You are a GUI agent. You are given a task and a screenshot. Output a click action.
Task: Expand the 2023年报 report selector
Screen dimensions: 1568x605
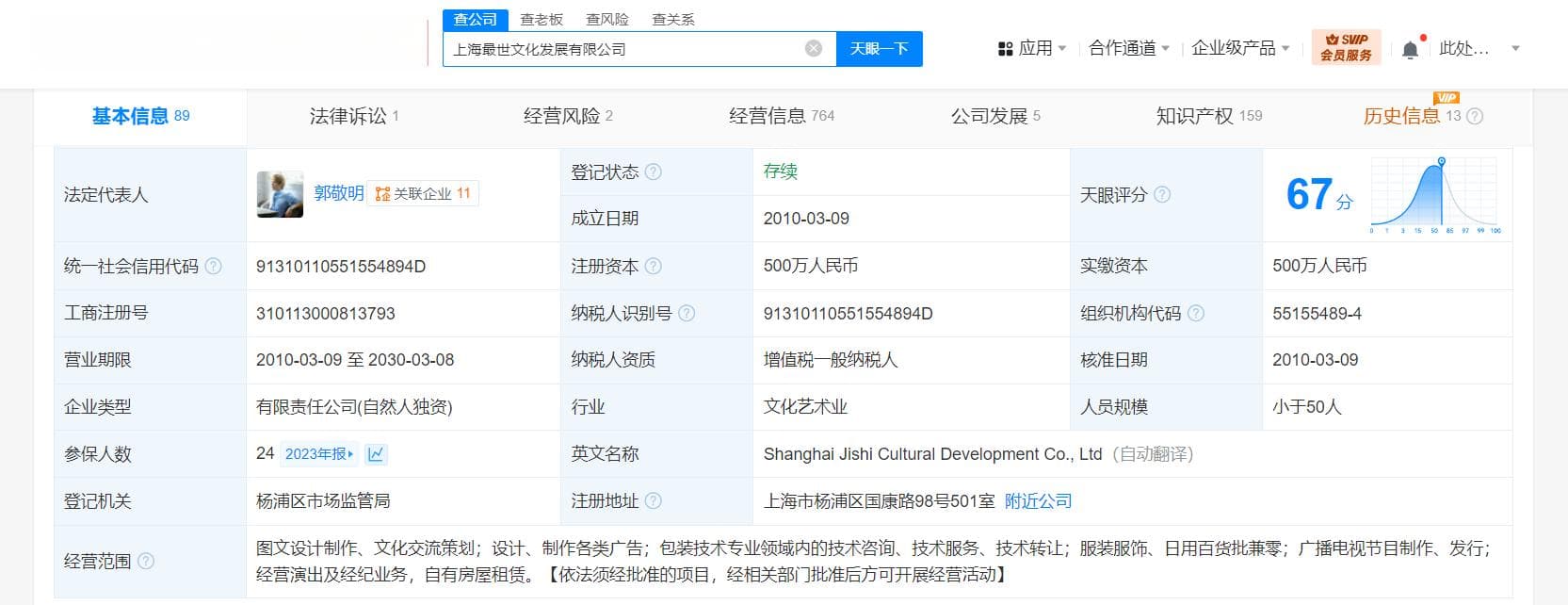pyautogui.click(x=318, y=454)
